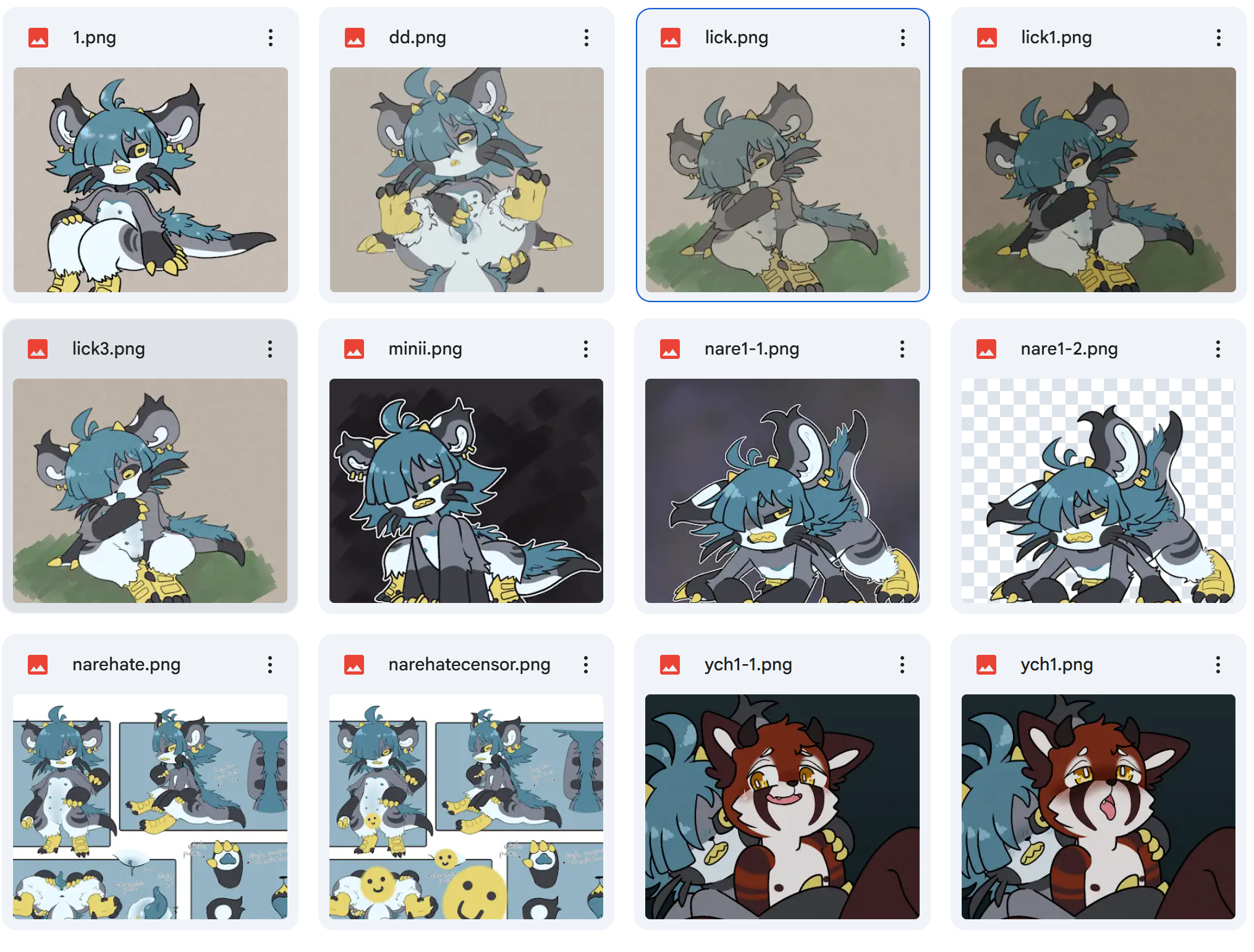This screenshot has height=952, width=1254.
Task: Open more actions for lick1.png
Action: point(1219,38)
